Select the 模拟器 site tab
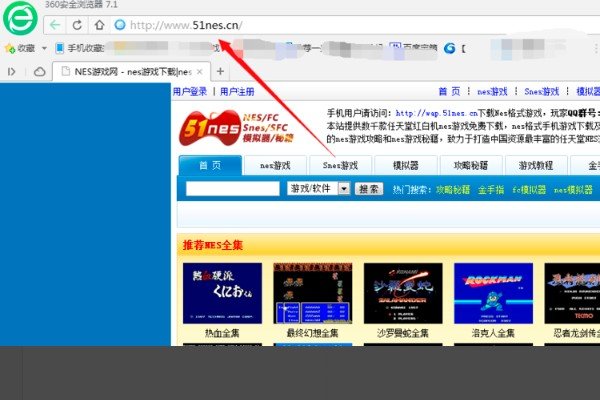Viewport: 600px width, 400px height. point(406,165)
